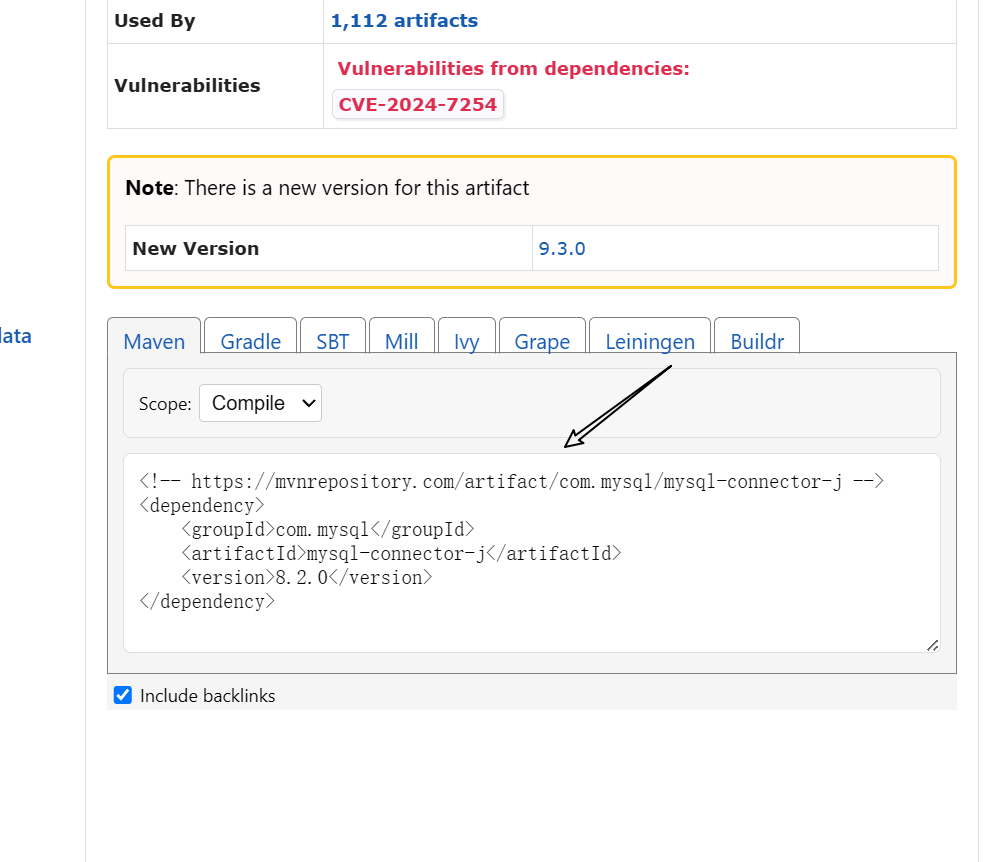This screenshot has width=983, height=862.
Task: Click the textarea resize grip handle
Action: click(932, 645)
